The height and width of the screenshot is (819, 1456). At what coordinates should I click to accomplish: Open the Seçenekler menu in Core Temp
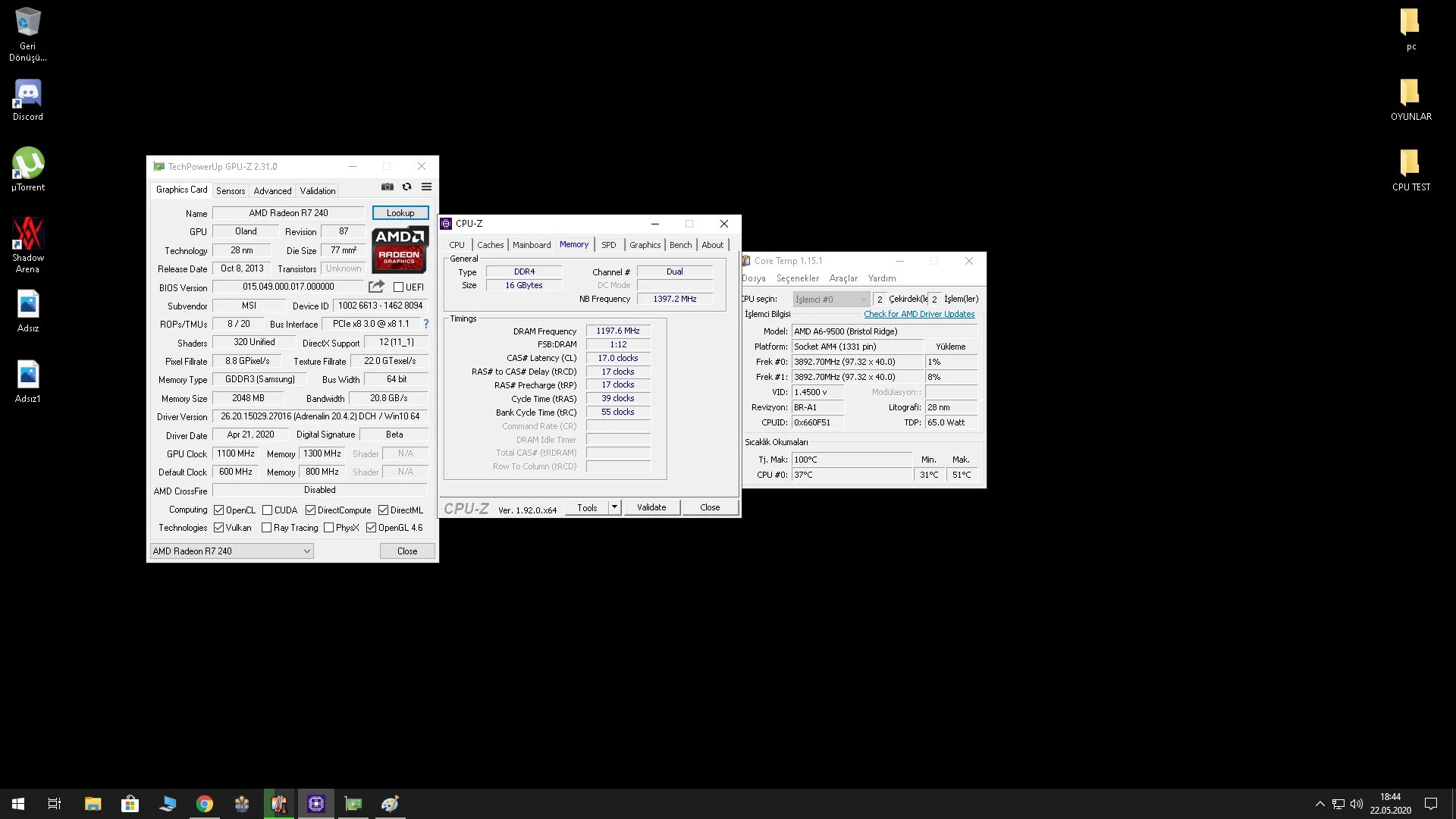pyautogui.click(x=797, y=278)
